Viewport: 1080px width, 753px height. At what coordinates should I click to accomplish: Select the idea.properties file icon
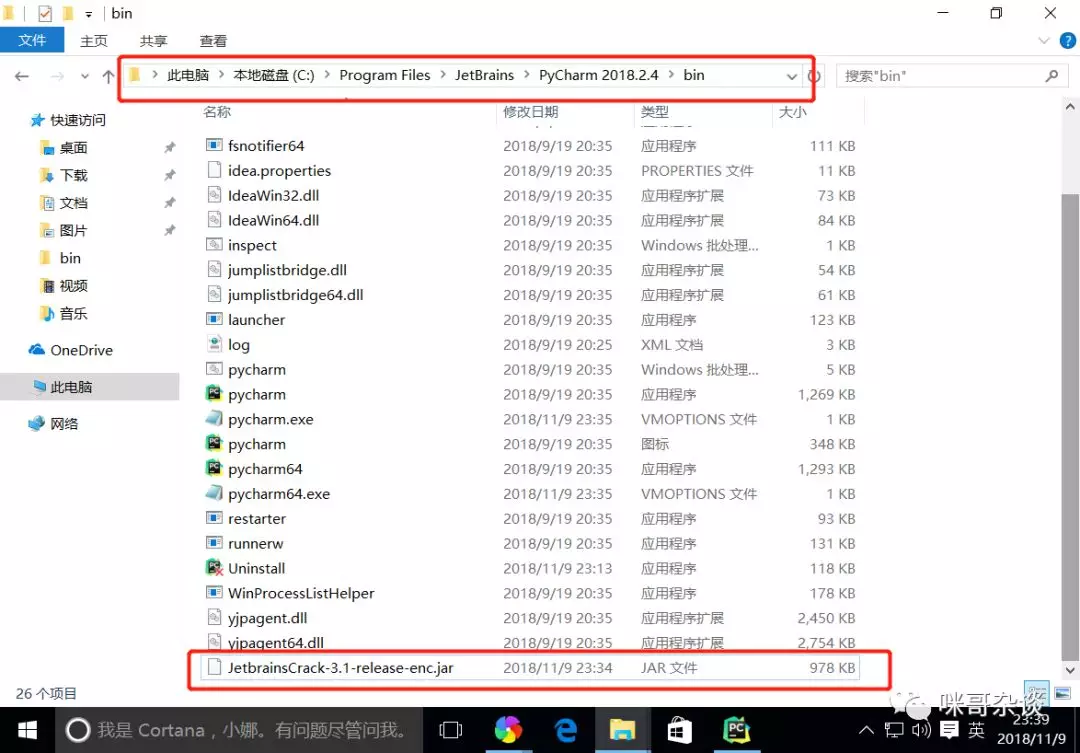[x=214, y=170]
